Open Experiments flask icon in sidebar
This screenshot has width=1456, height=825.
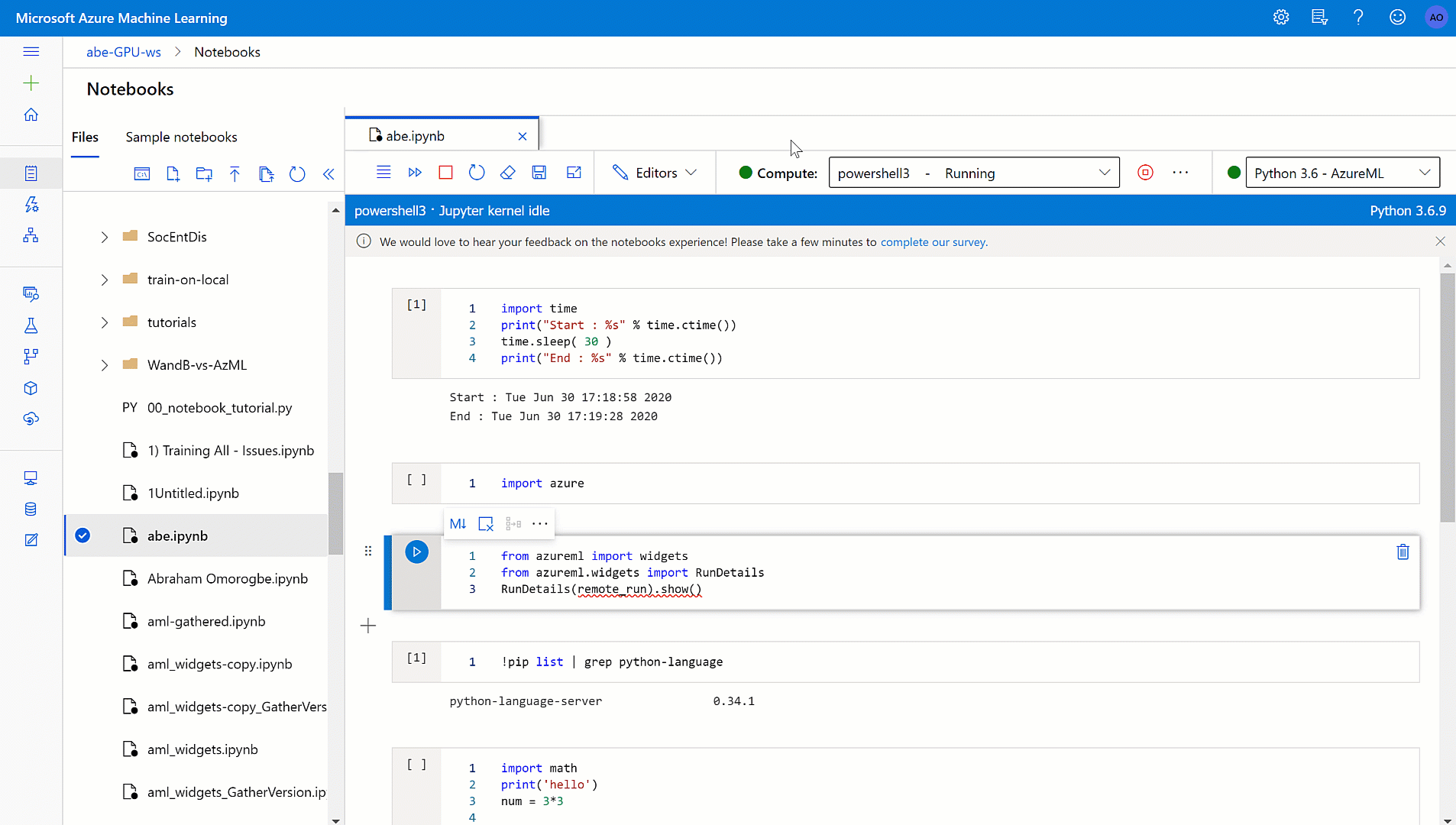(31, 326)
